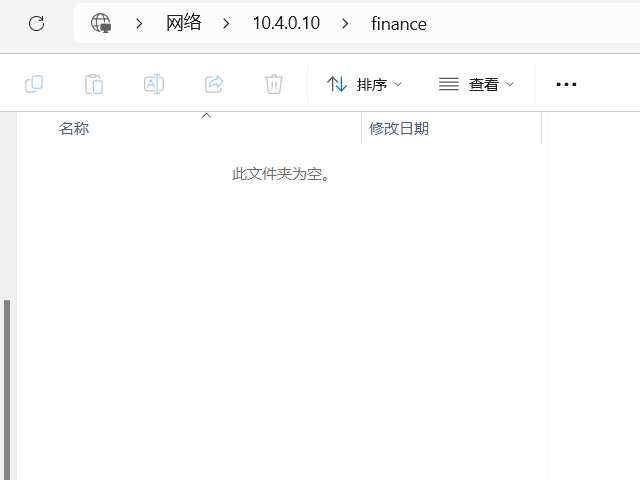Sort by the 名称 column header

click(x=190, y=129)
